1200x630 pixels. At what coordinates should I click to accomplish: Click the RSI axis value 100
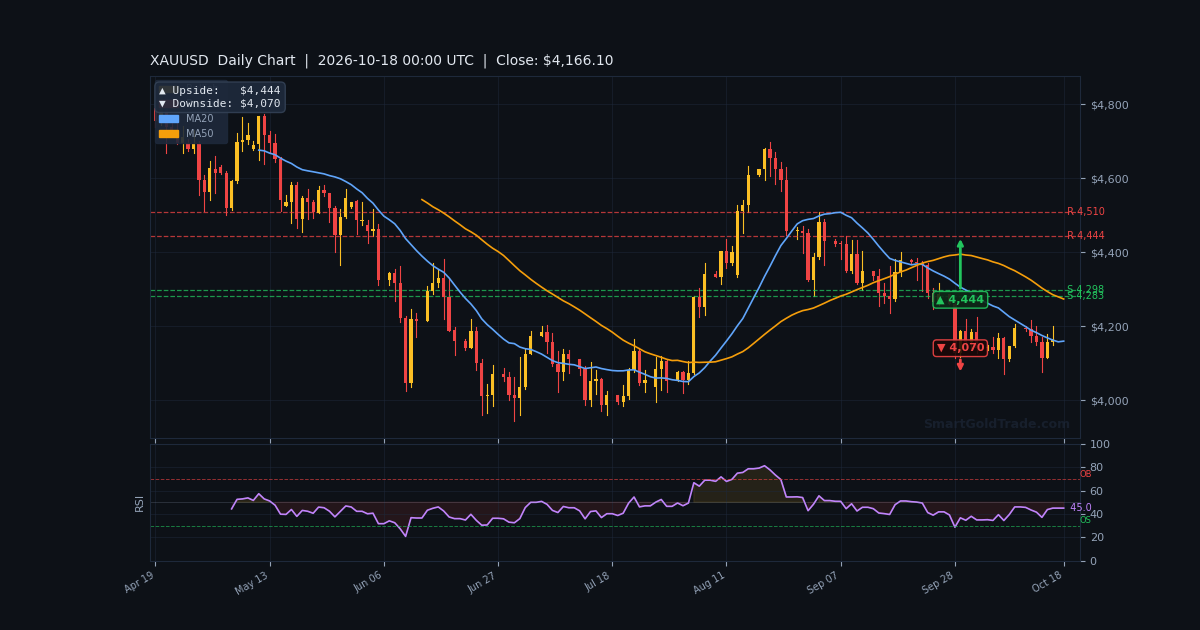coord(1100,444)
